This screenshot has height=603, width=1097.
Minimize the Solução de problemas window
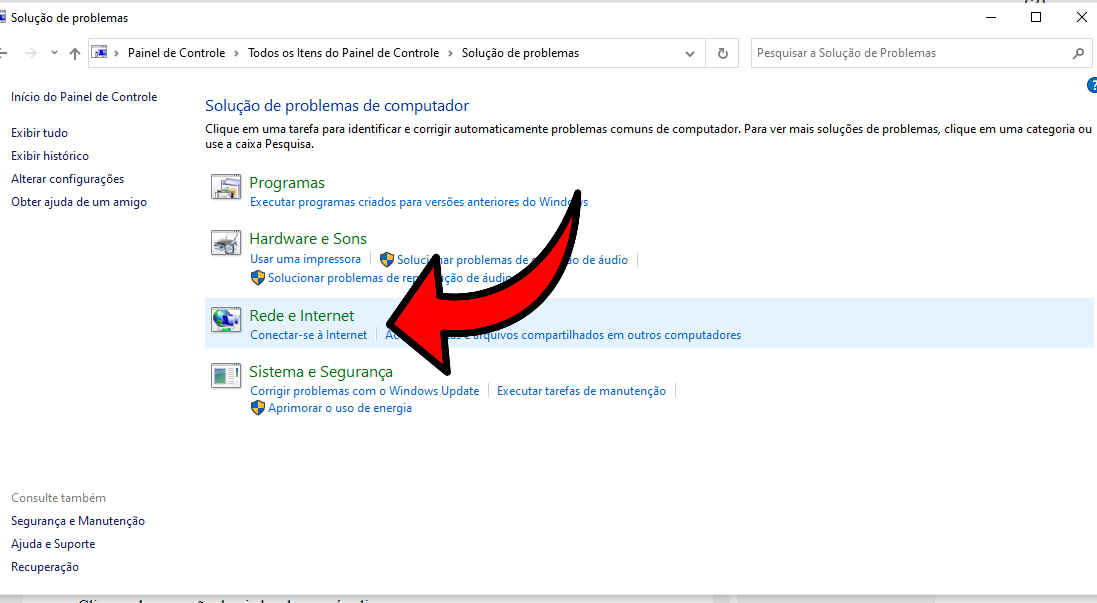[991, 17]
